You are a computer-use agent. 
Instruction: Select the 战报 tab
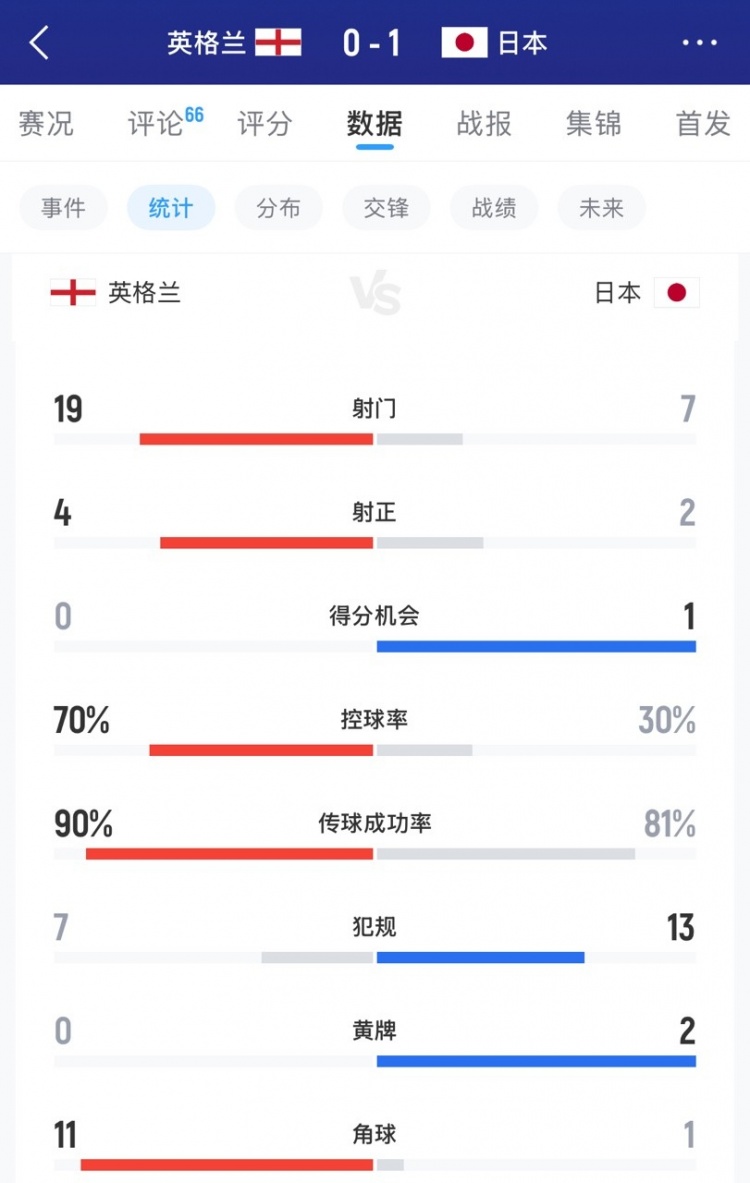tap(484, 124)
